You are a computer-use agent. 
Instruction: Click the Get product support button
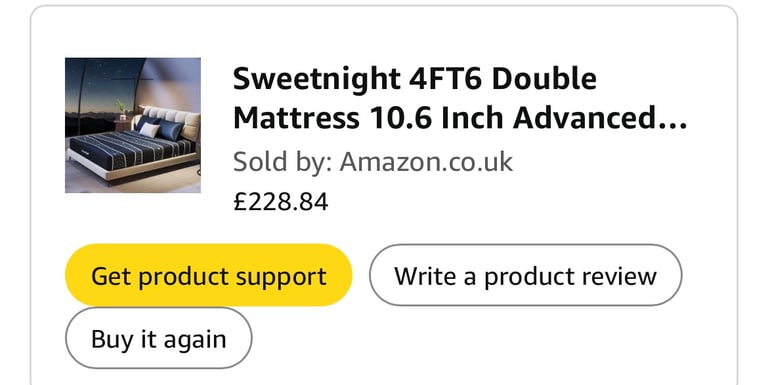pyautogui.click(x=209, y=275)
